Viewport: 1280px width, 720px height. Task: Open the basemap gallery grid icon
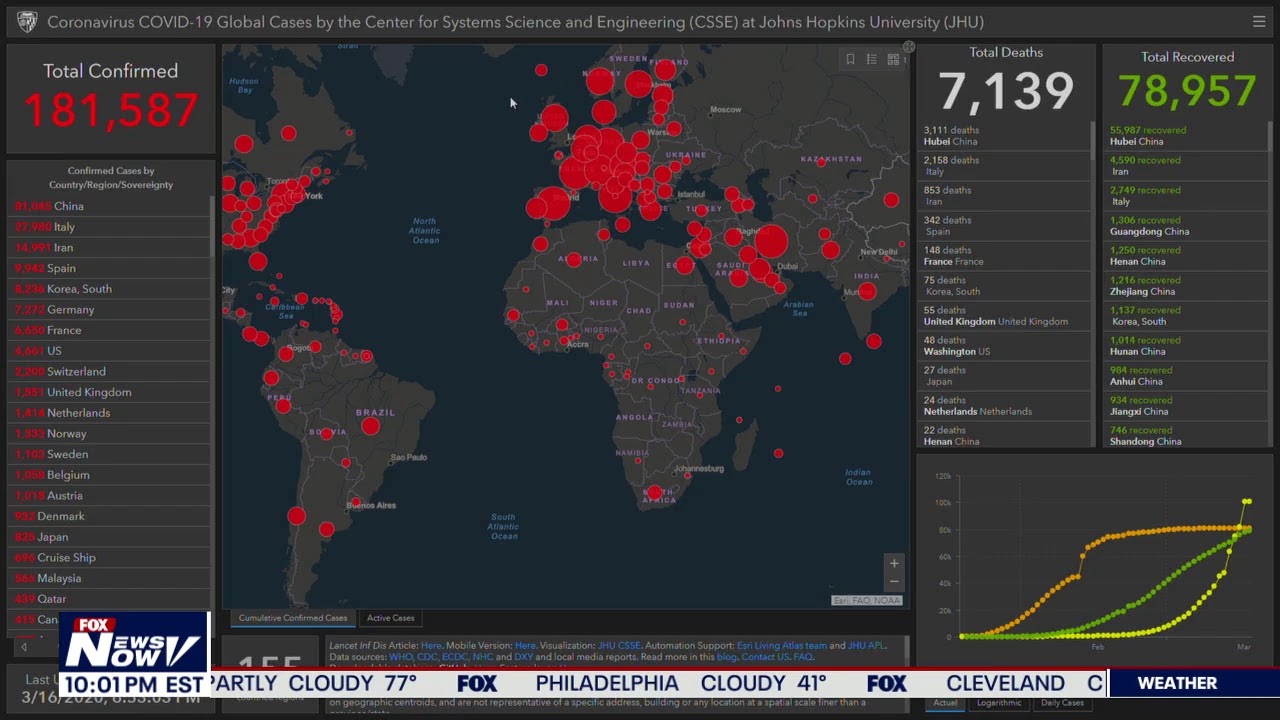pos(893,59)
